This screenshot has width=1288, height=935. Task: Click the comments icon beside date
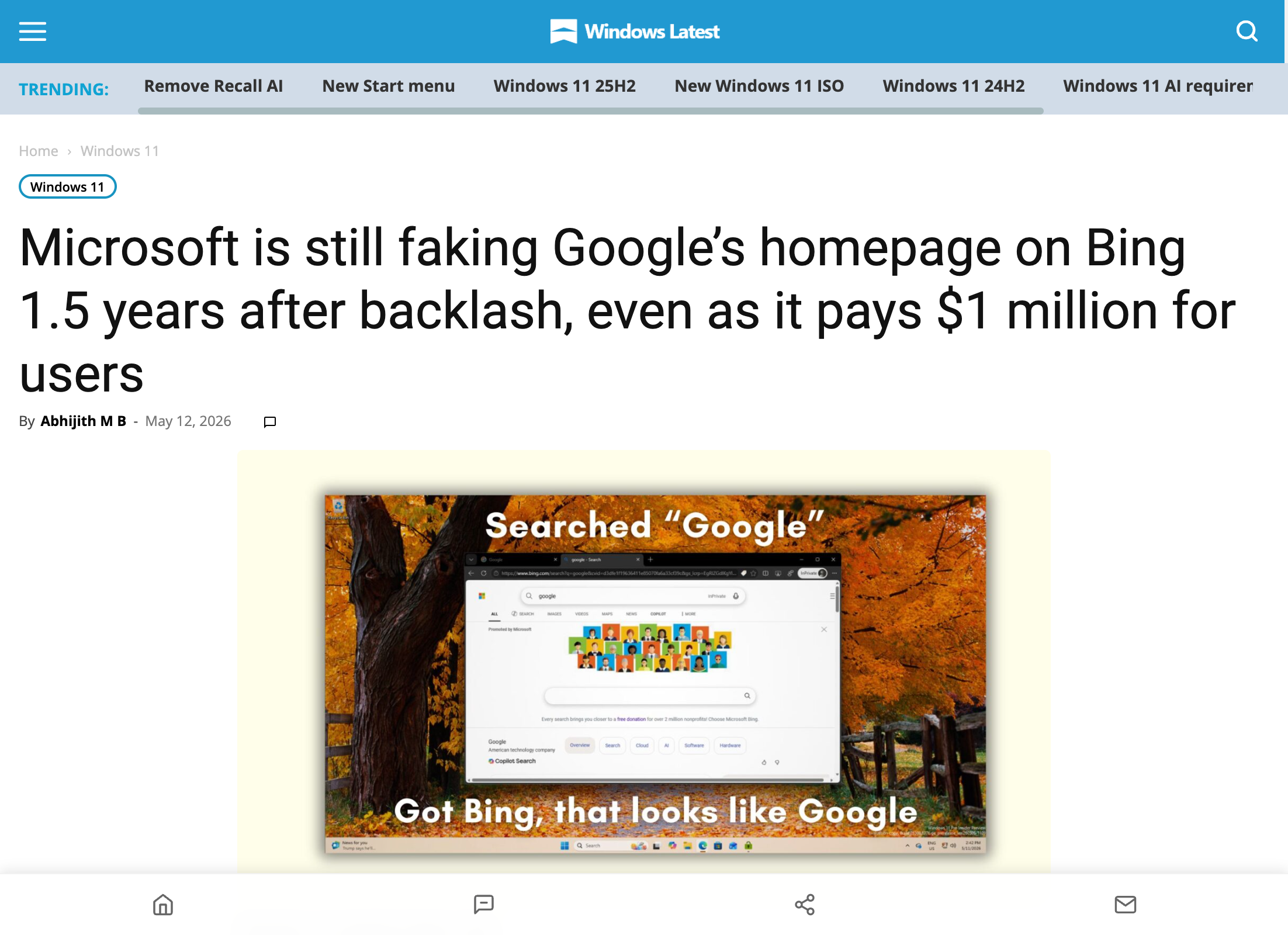pos(270,422)
